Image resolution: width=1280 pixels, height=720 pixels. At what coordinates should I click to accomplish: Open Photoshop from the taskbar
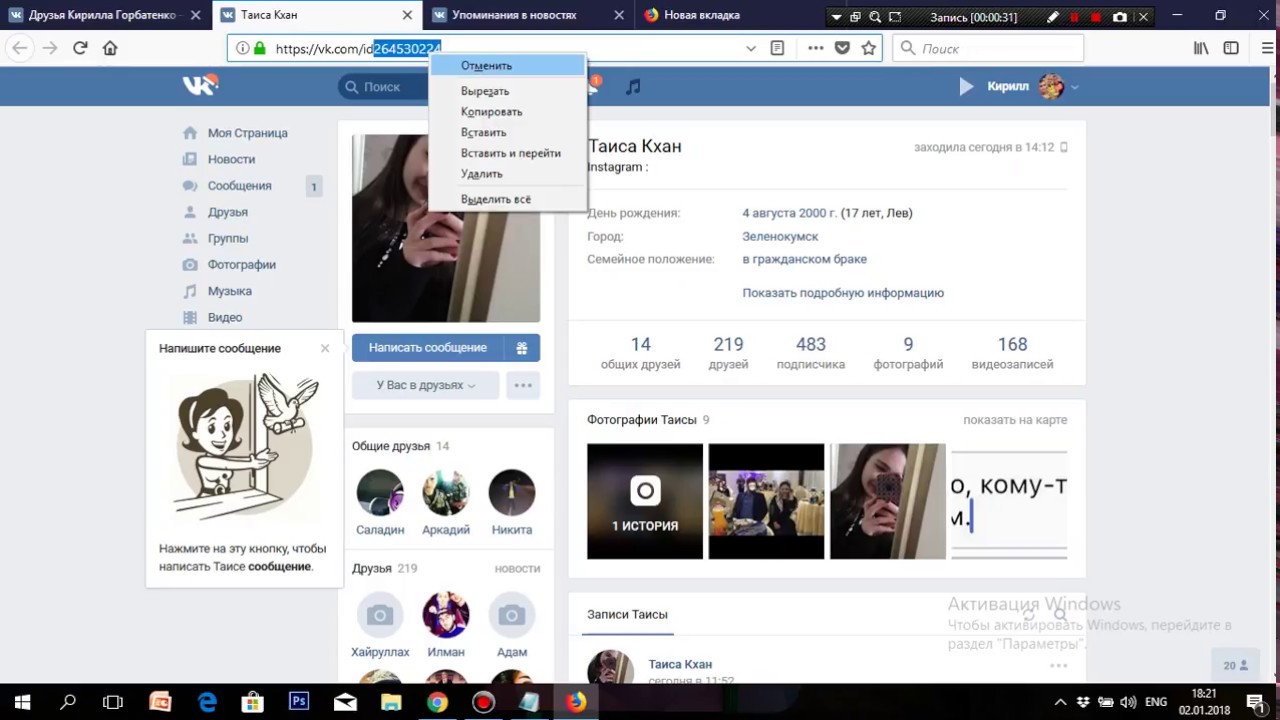click(298, 702)
